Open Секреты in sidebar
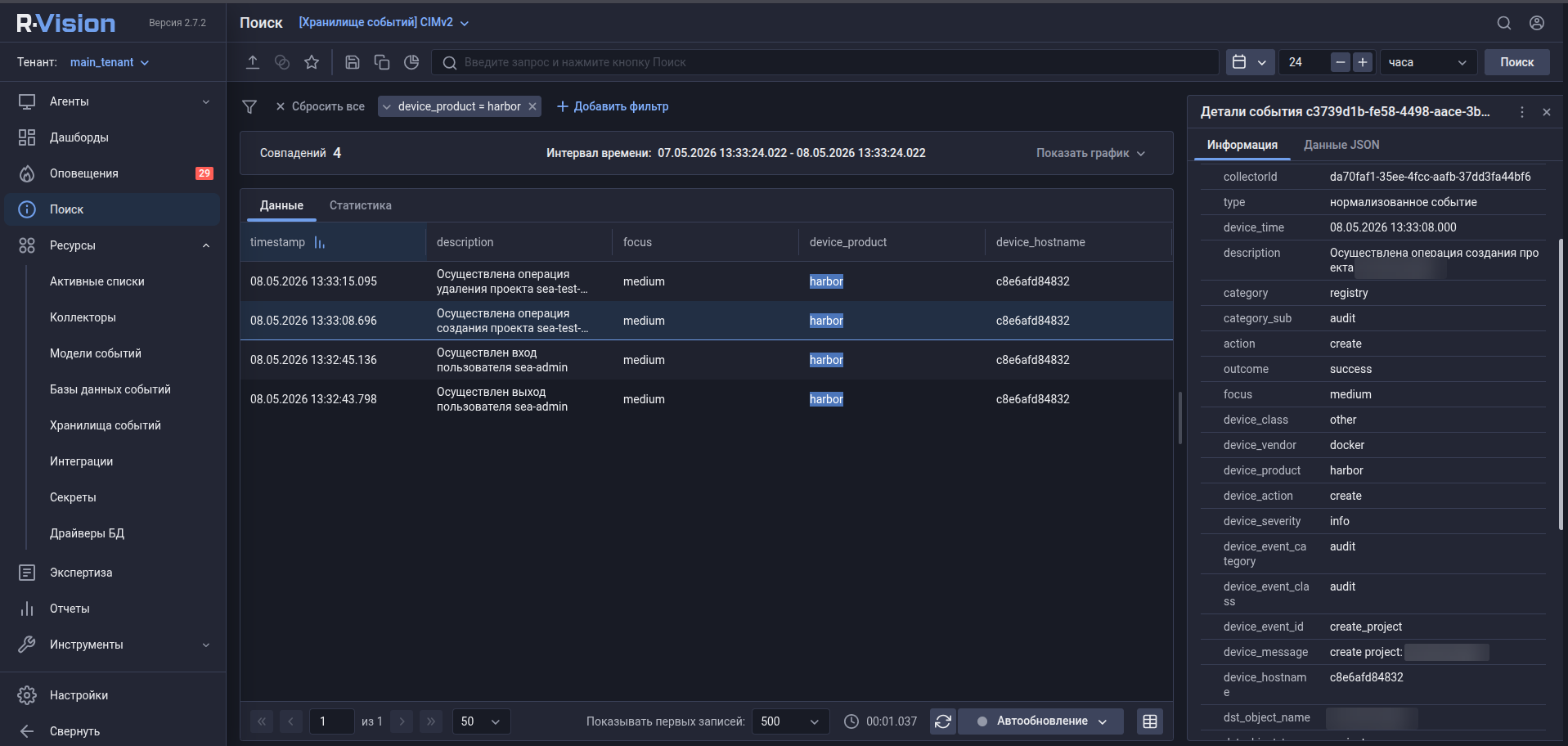Viewport: 1568px width, 746px height. 73,497
